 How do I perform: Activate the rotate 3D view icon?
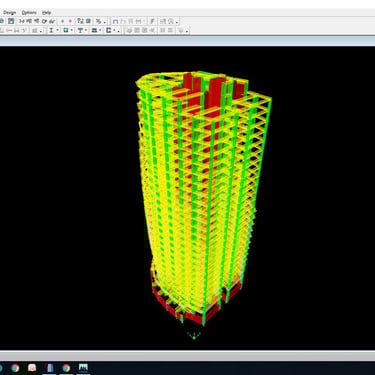click(x=44, y=21)
